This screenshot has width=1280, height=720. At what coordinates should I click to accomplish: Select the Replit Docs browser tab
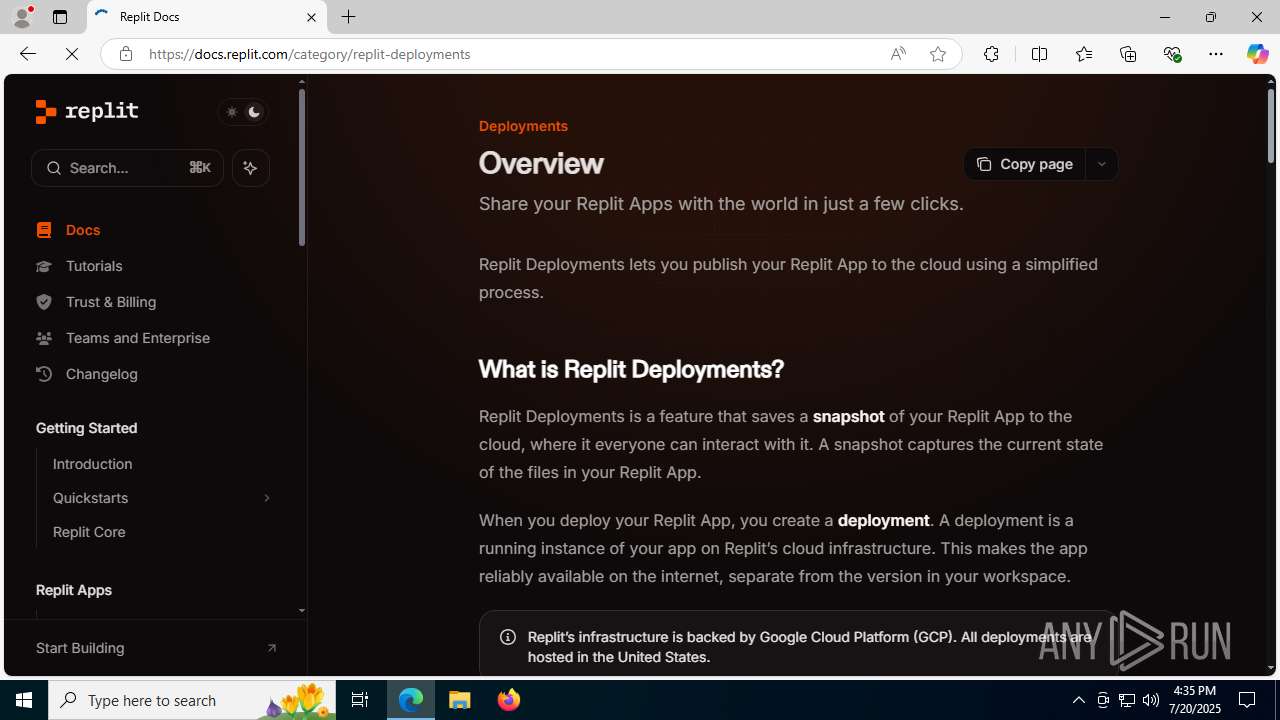tap(207, 17)
